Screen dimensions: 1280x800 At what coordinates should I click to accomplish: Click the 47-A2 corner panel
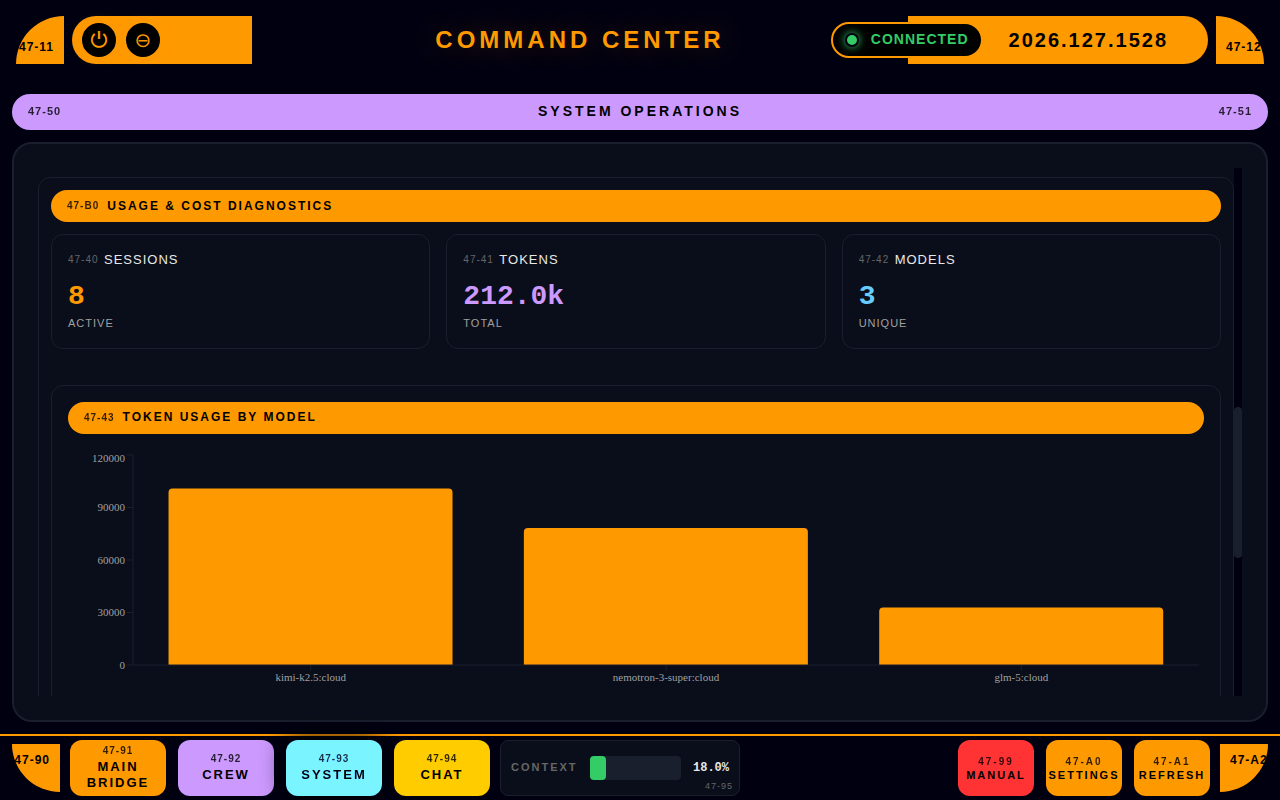pos(1244,768)
